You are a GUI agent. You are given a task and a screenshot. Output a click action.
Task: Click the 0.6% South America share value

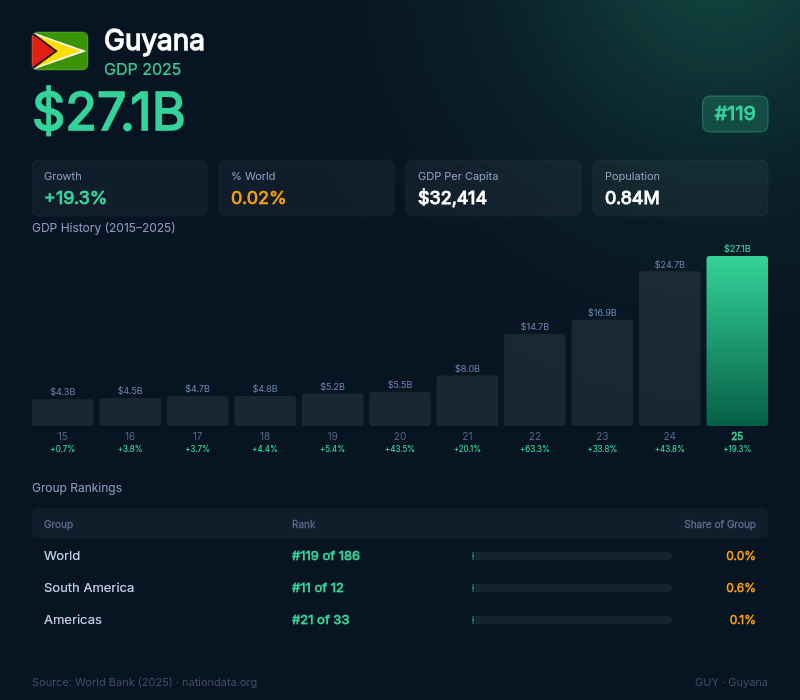741,588
